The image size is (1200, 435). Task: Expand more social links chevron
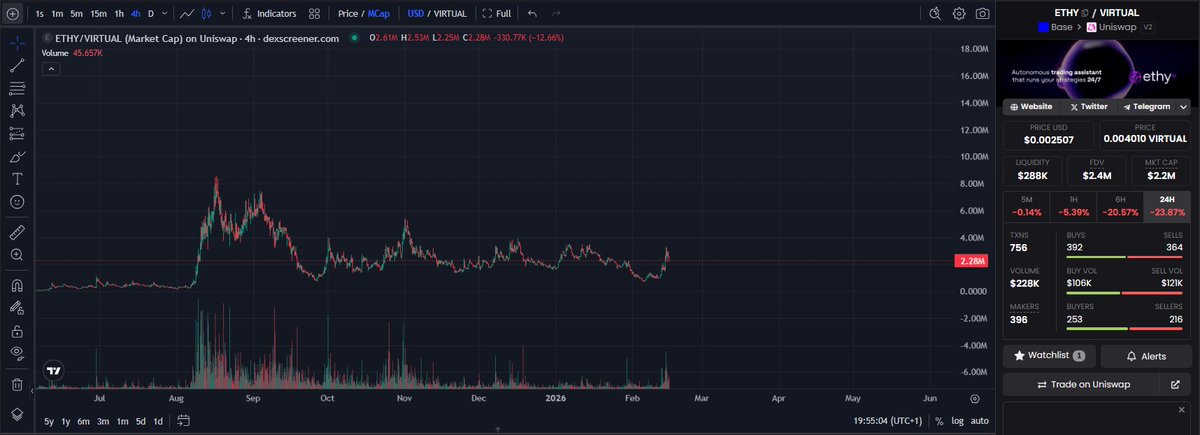1184,106
